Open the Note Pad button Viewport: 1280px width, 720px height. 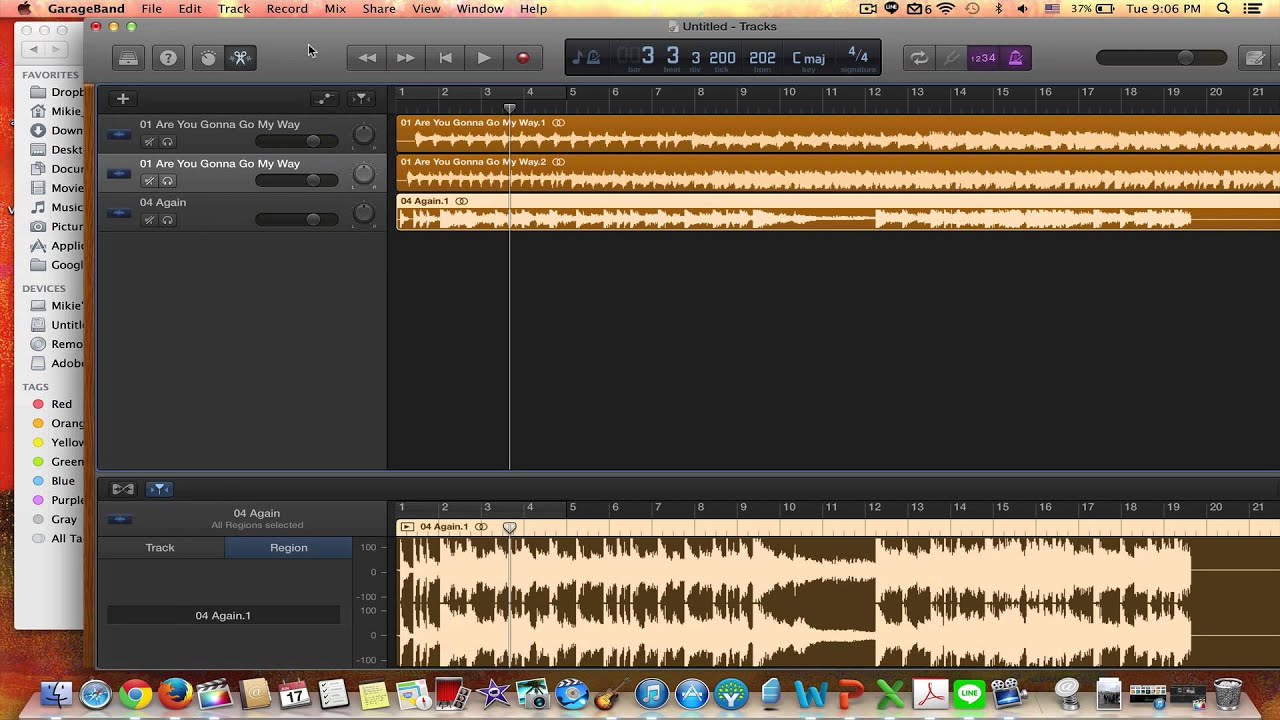tap(1255, 58)
